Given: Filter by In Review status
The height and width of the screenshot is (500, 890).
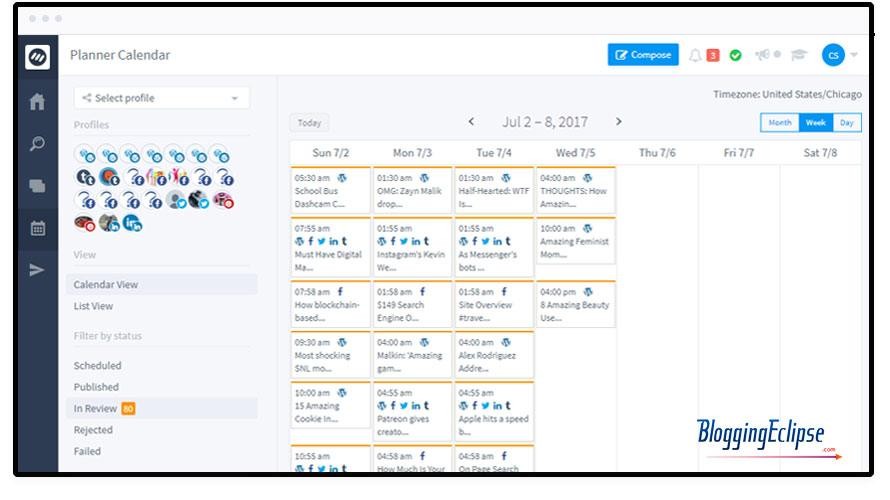Looking at the screenshot, I should (x=162, y=408).
